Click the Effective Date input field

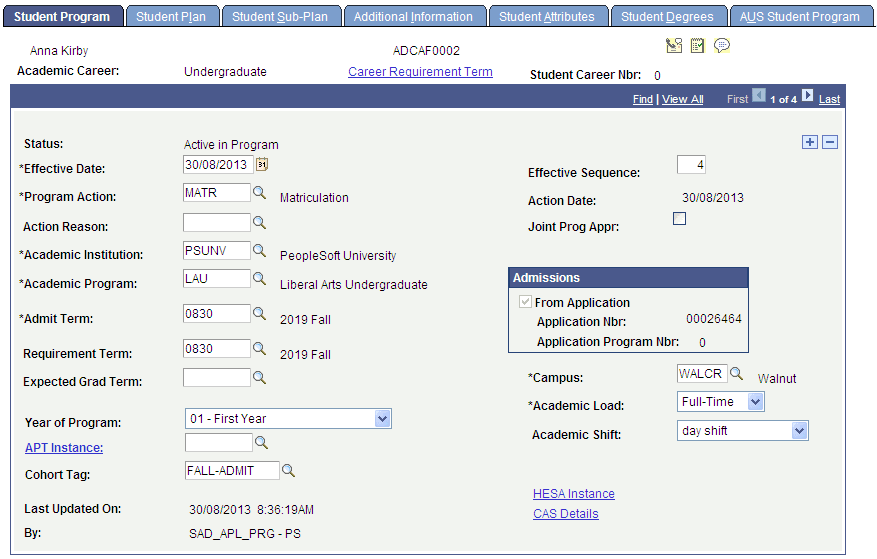tap(218, 165)
